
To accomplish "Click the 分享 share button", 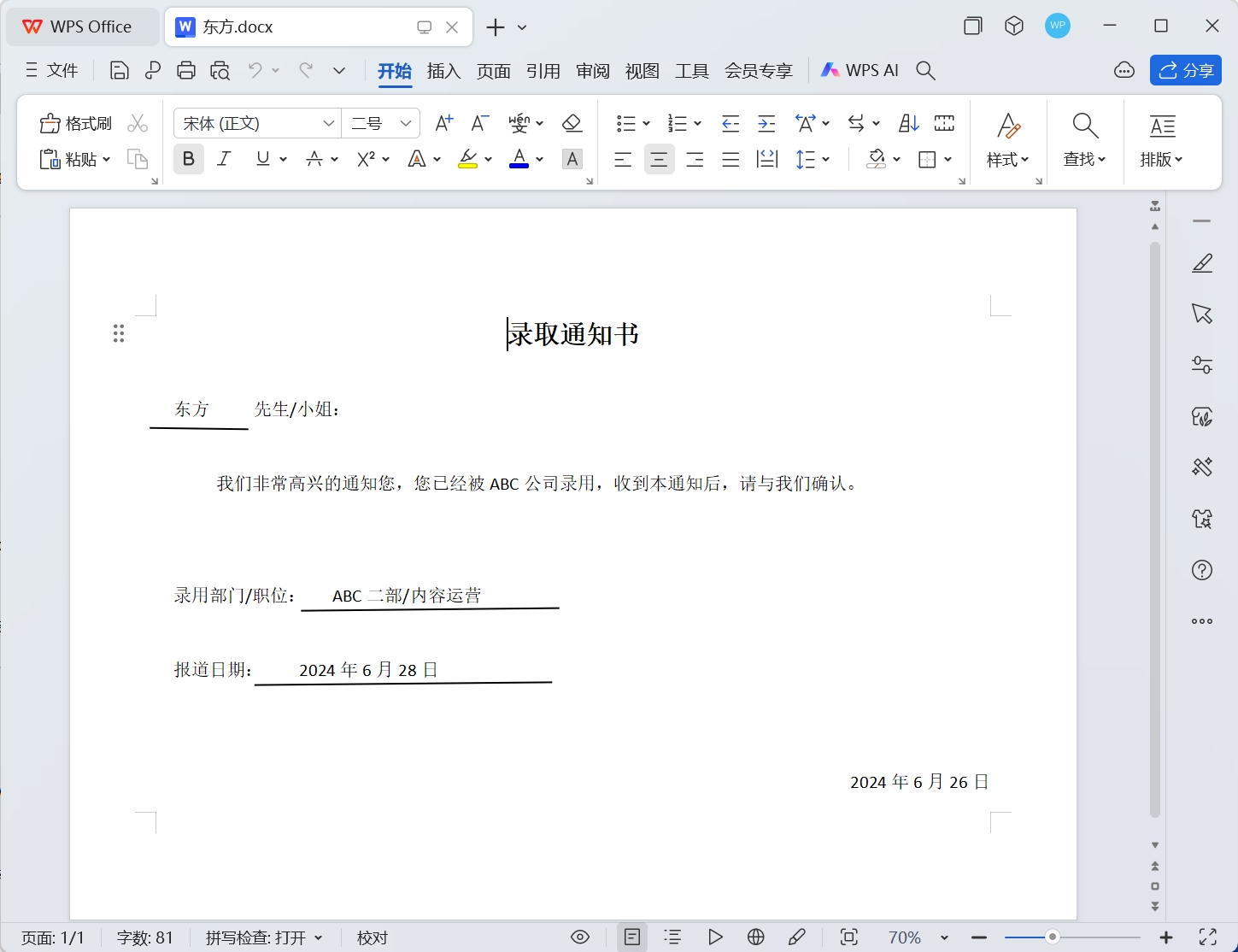I will coord(1186,70).
